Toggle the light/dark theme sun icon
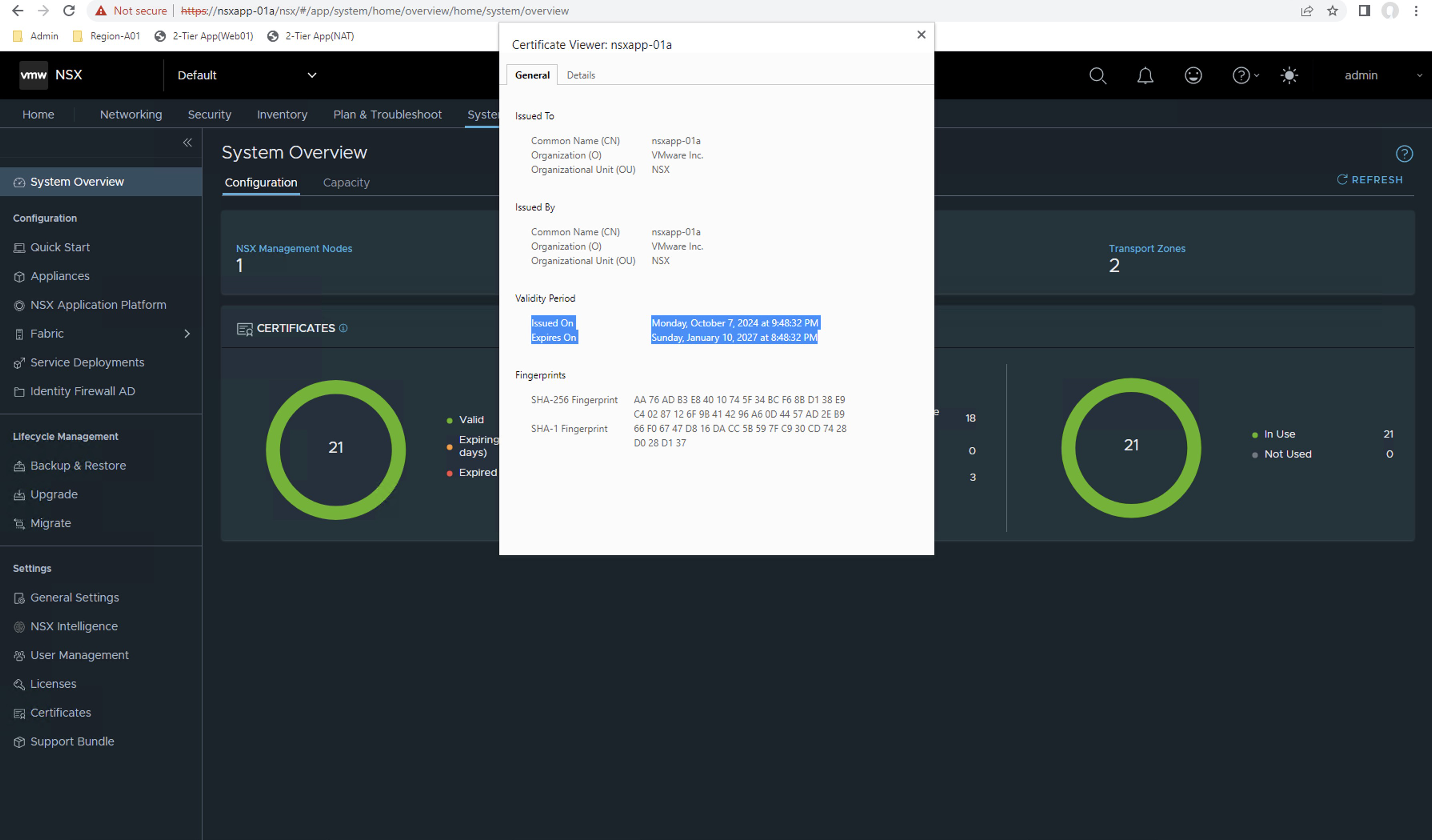Viewport: 1432px width, 840px height. point(1289,76)
